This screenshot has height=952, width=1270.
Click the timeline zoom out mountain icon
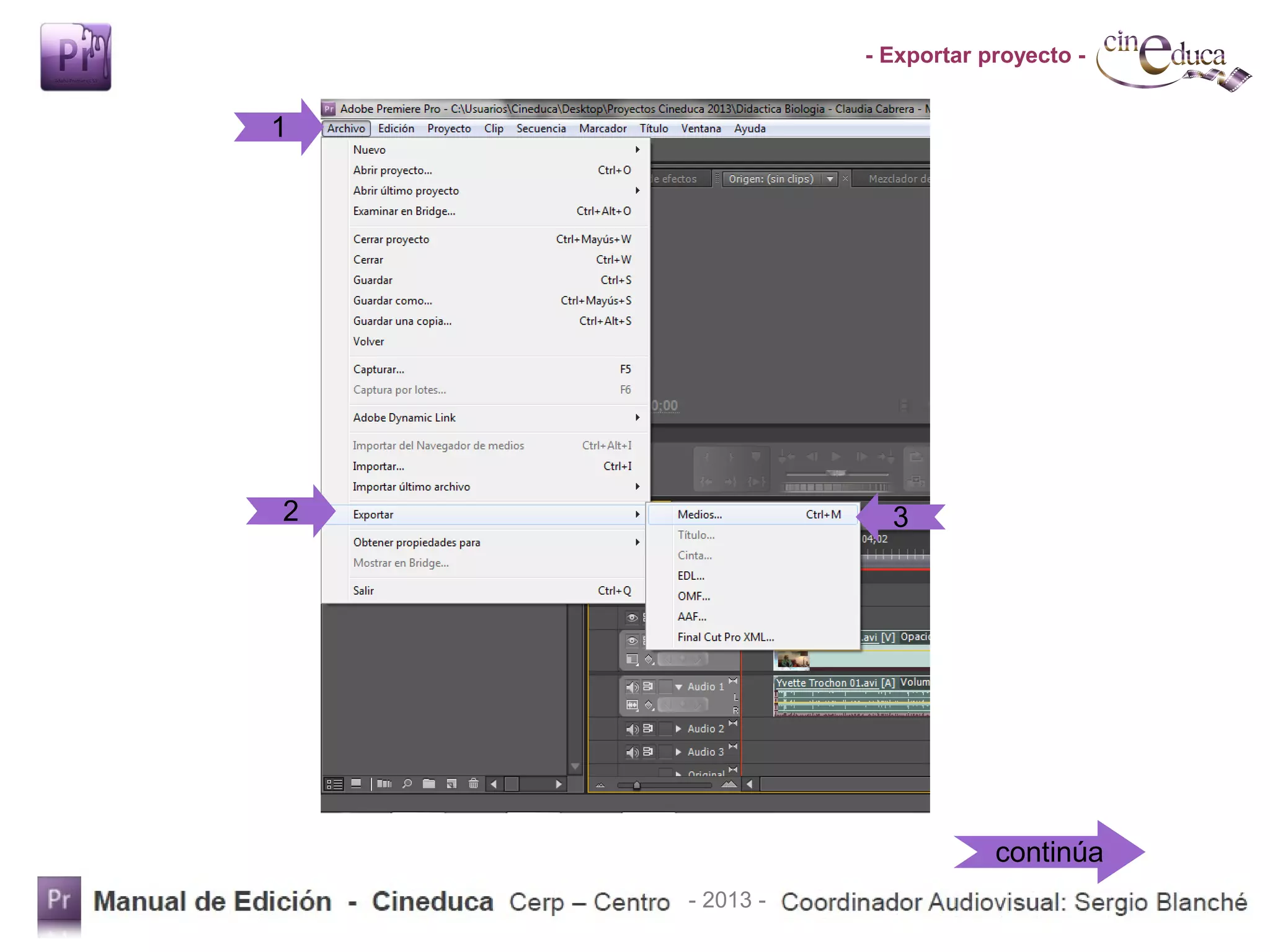(600, 785)
